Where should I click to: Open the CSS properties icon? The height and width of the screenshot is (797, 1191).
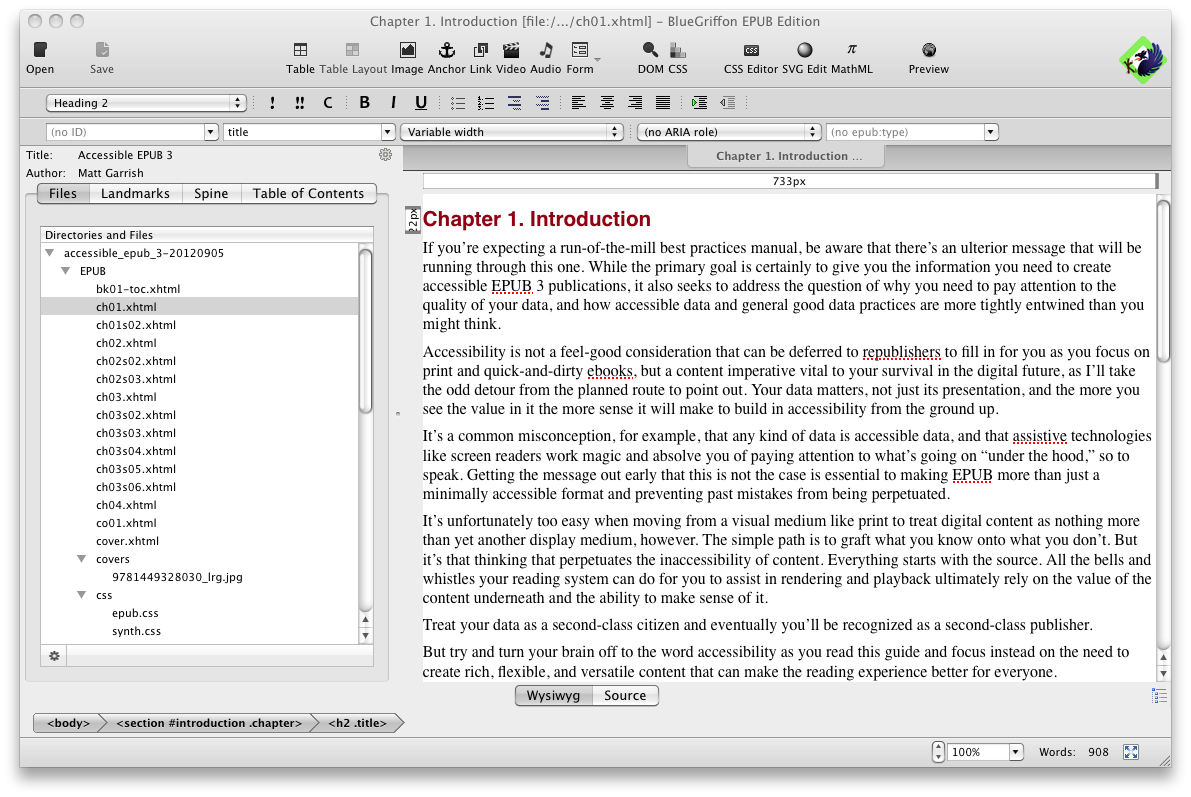[678, 50]
